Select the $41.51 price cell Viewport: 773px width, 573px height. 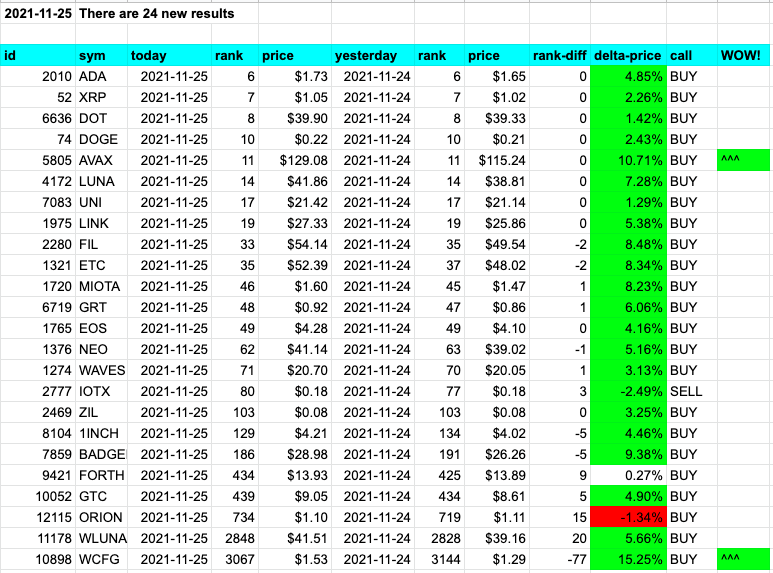click(295, 538)
